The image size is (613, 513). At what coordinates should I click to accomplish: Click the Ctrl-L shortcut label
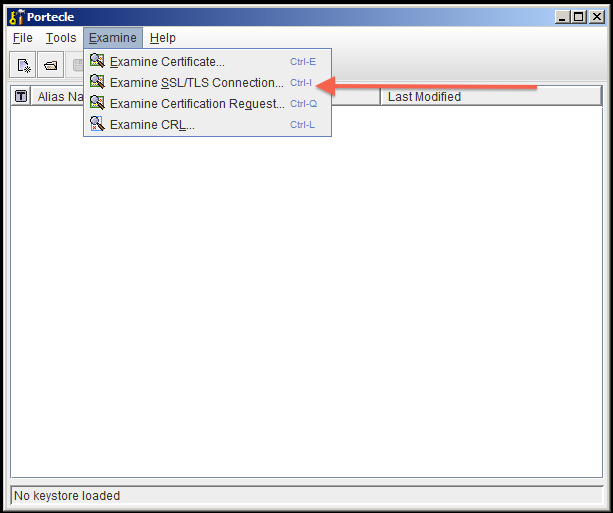302,125
